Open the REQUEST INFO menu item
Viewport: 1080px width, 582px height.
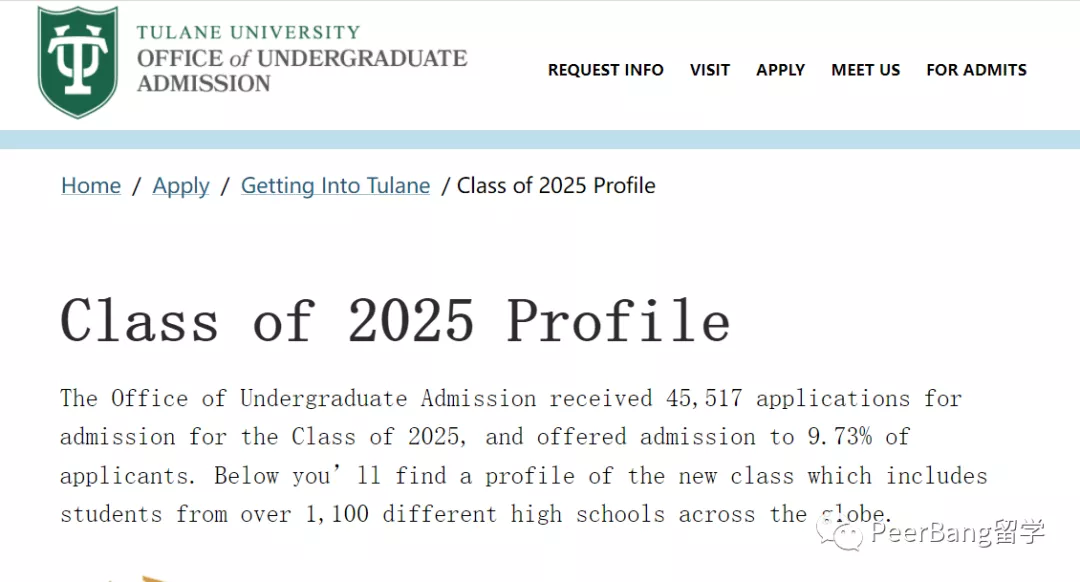(605, 70)
